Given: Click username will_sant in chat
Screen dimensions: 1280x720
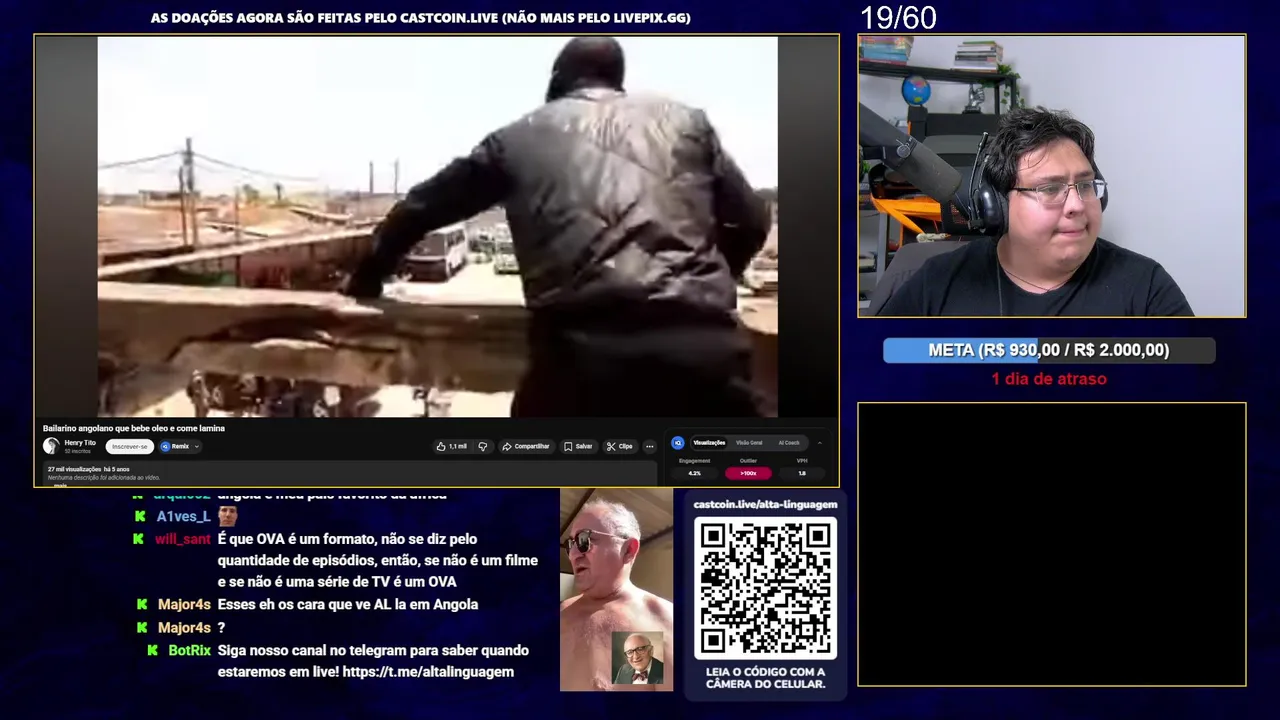Looking at the screenshot, I should [183, 539].
